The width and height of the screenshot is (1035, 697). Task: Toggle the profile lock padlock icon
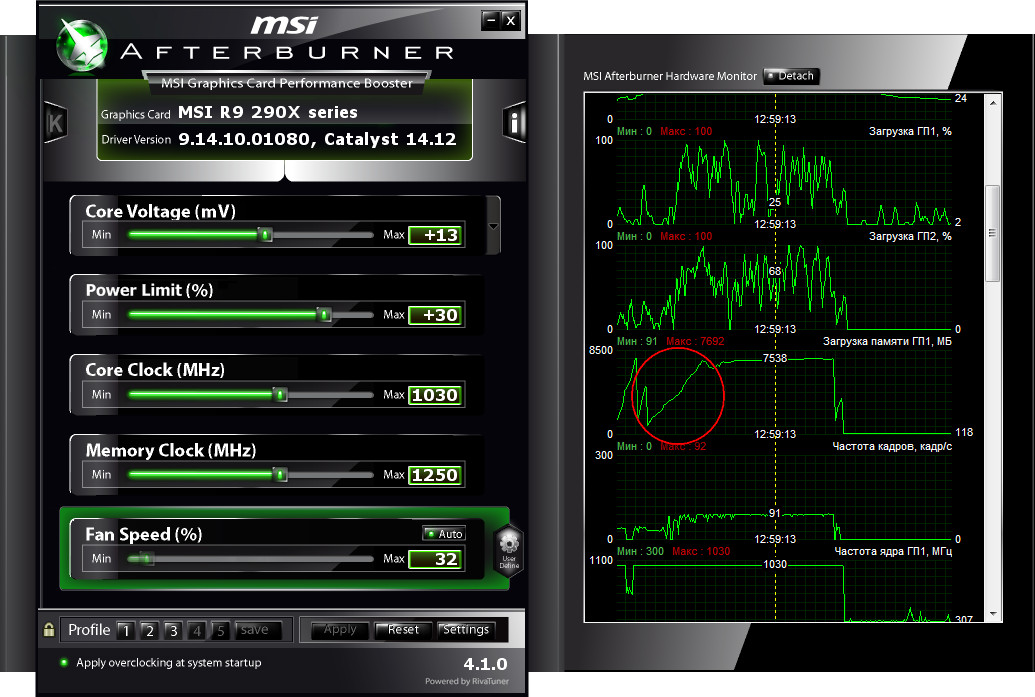click(x=49, y=629)
